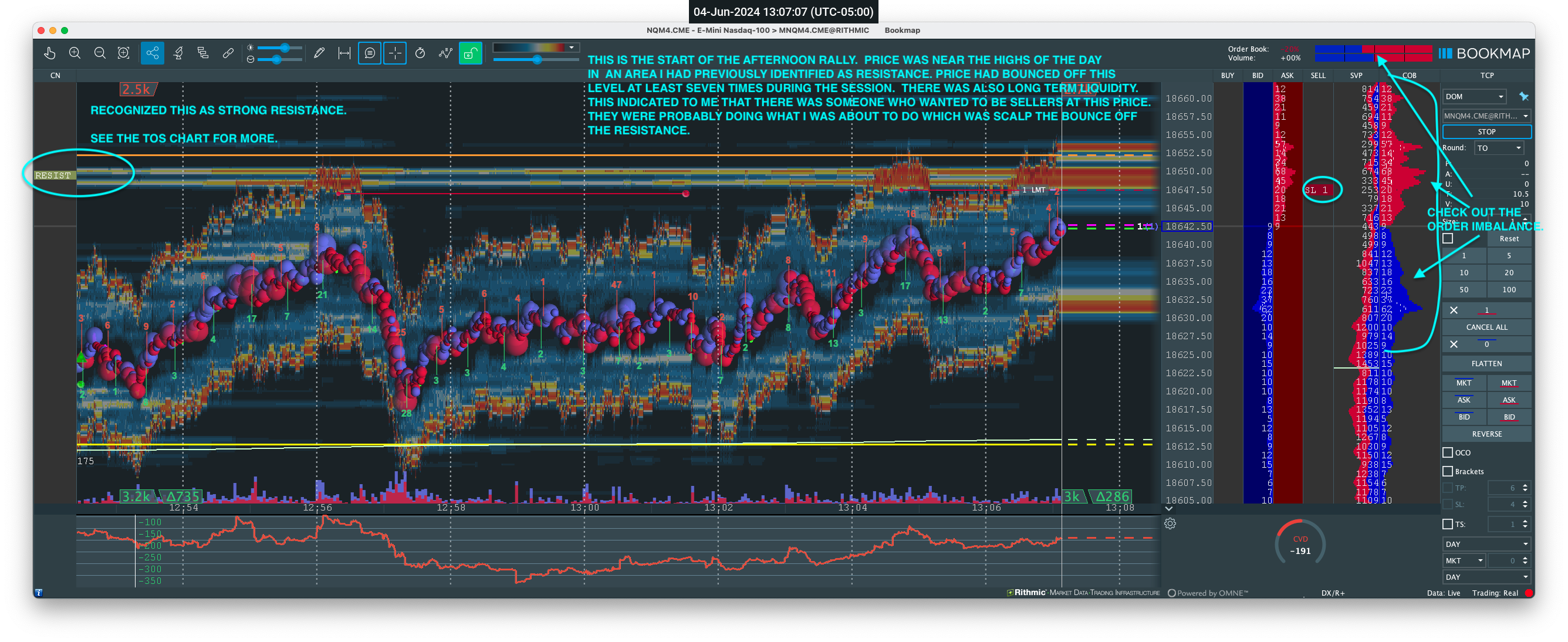The image size is (1568, 642).
Task: Click the blue-underlined buy MKT button
Action: point(1464,383)
